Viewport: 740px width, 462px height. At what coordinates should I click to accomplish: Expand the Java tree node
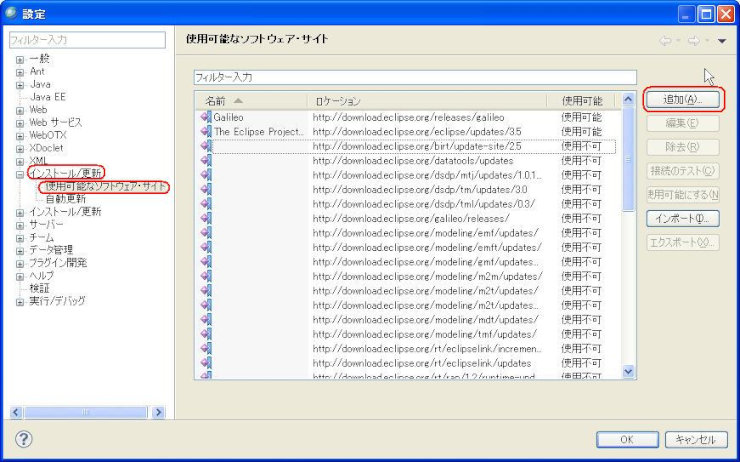click(x=19, y=85)
